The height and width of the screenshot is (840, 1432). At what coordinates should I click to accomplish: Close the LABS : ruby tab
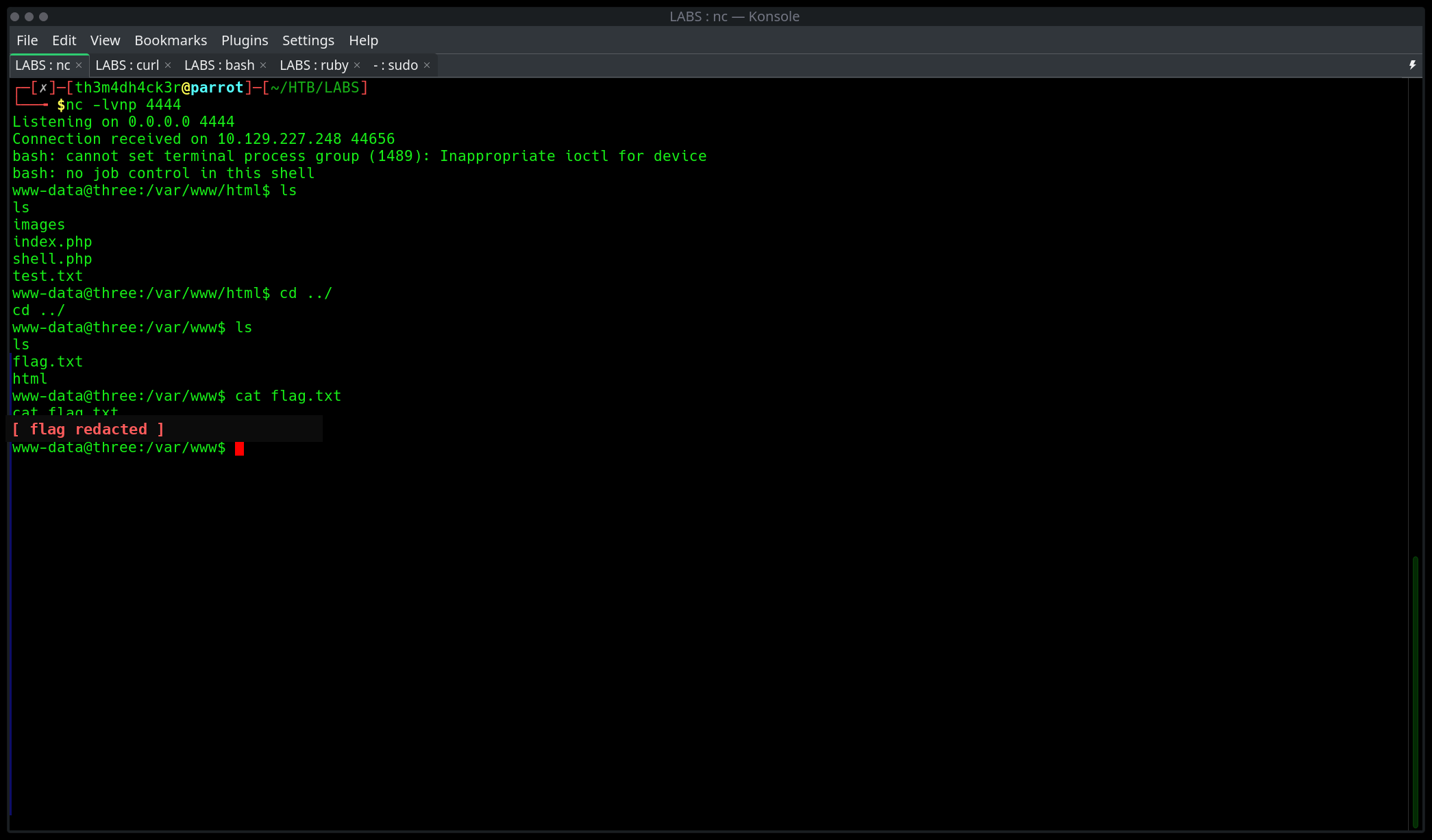pyautogui.click(x=357, y=65)
